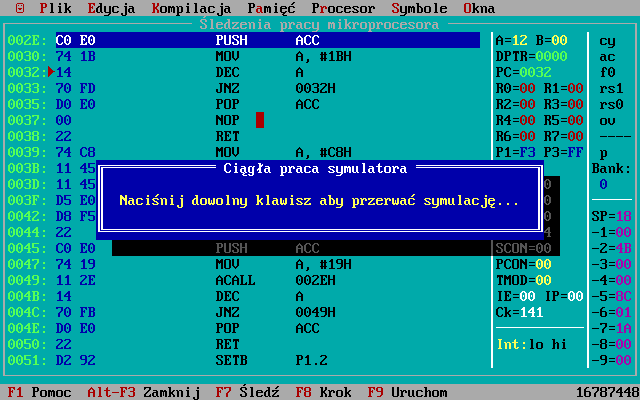The image size is (640, 400).
Task: Toggle the rs1 register bank flag
Action: (x=611, y=88)
